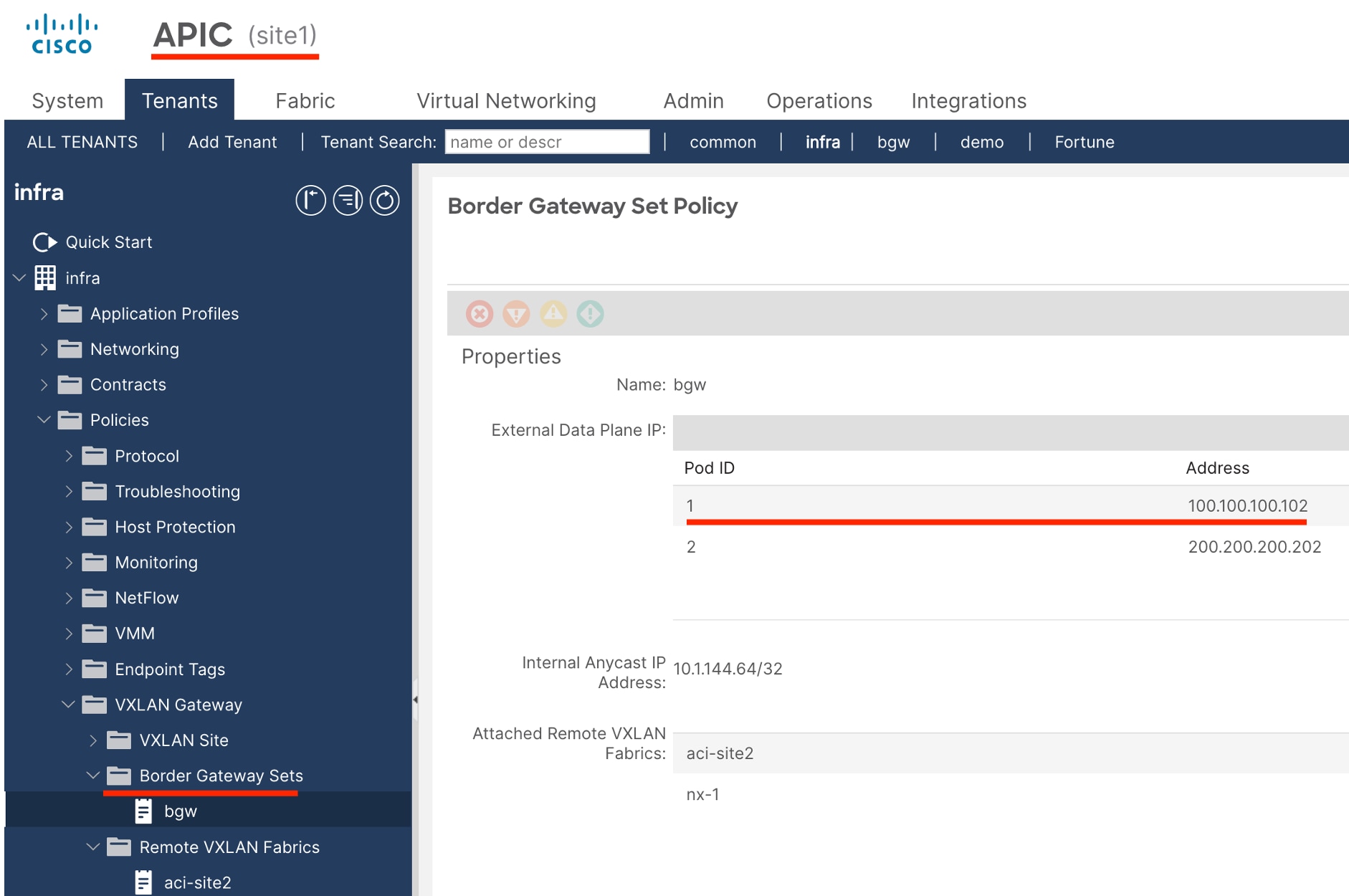Expand the Application Profiles node

(x=44, y=313)
